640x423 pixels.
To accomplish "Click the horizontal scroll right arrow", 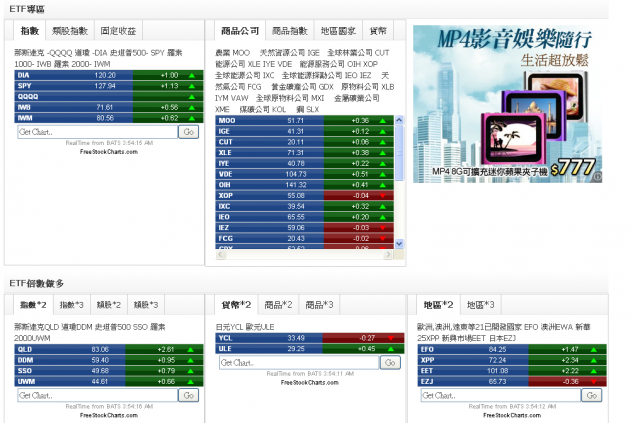I will [388, 255].
